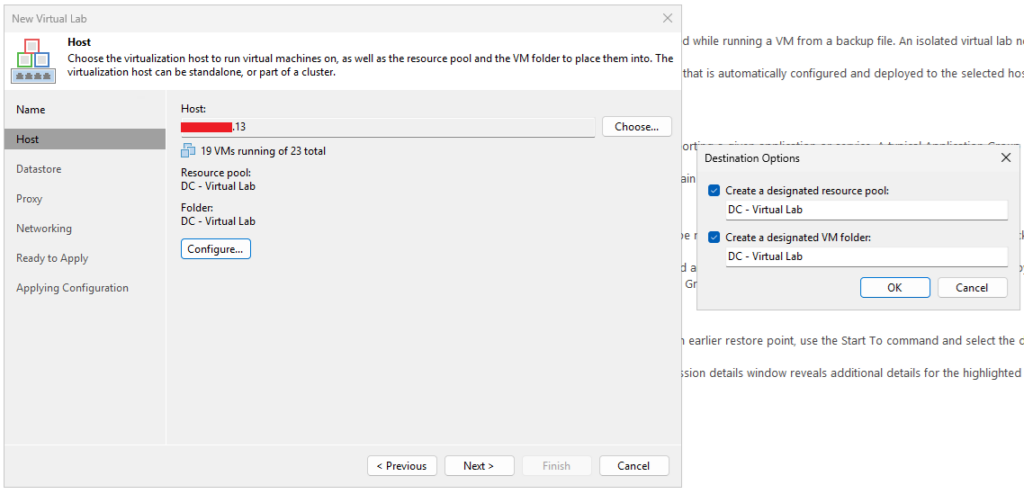
Task: Open the Name wizard step
Action: coord(31,110)
